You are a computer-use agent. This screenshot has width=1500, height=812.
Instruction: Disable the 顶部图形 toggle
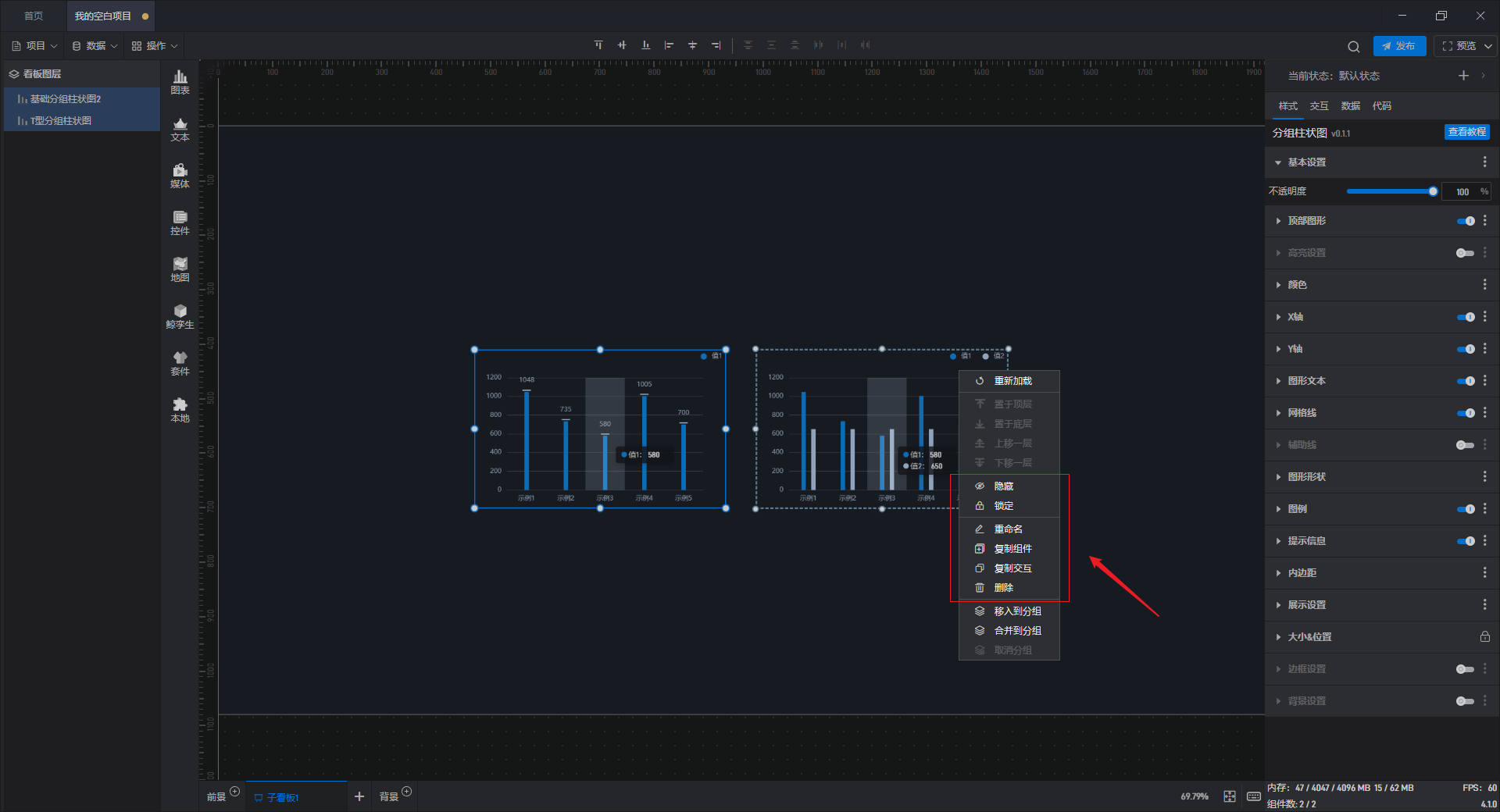pos(1466,221)
